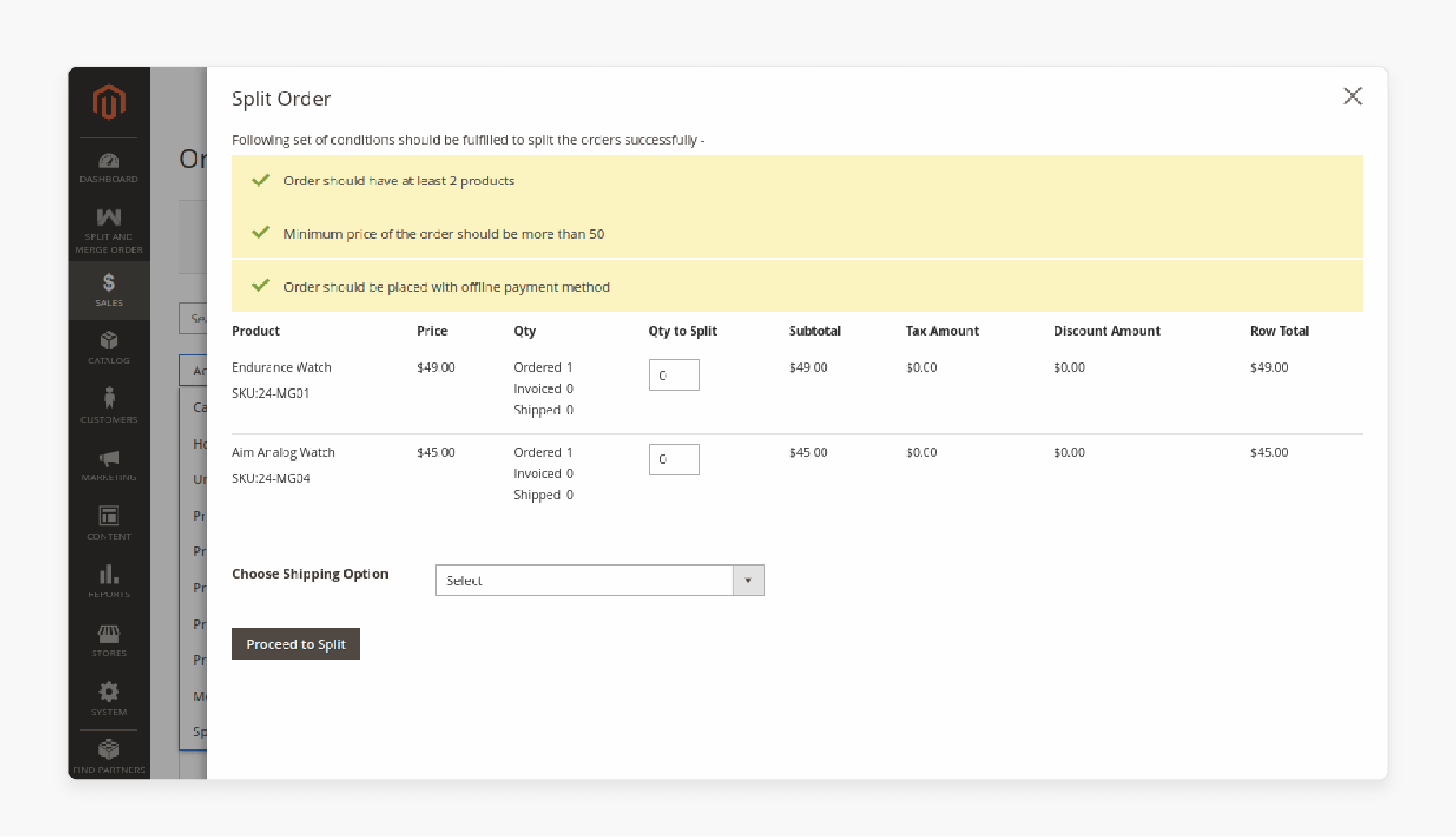The image size is (1456, 837).
Task: Click the Subtotal column header
Action: (x=815, y=331)
